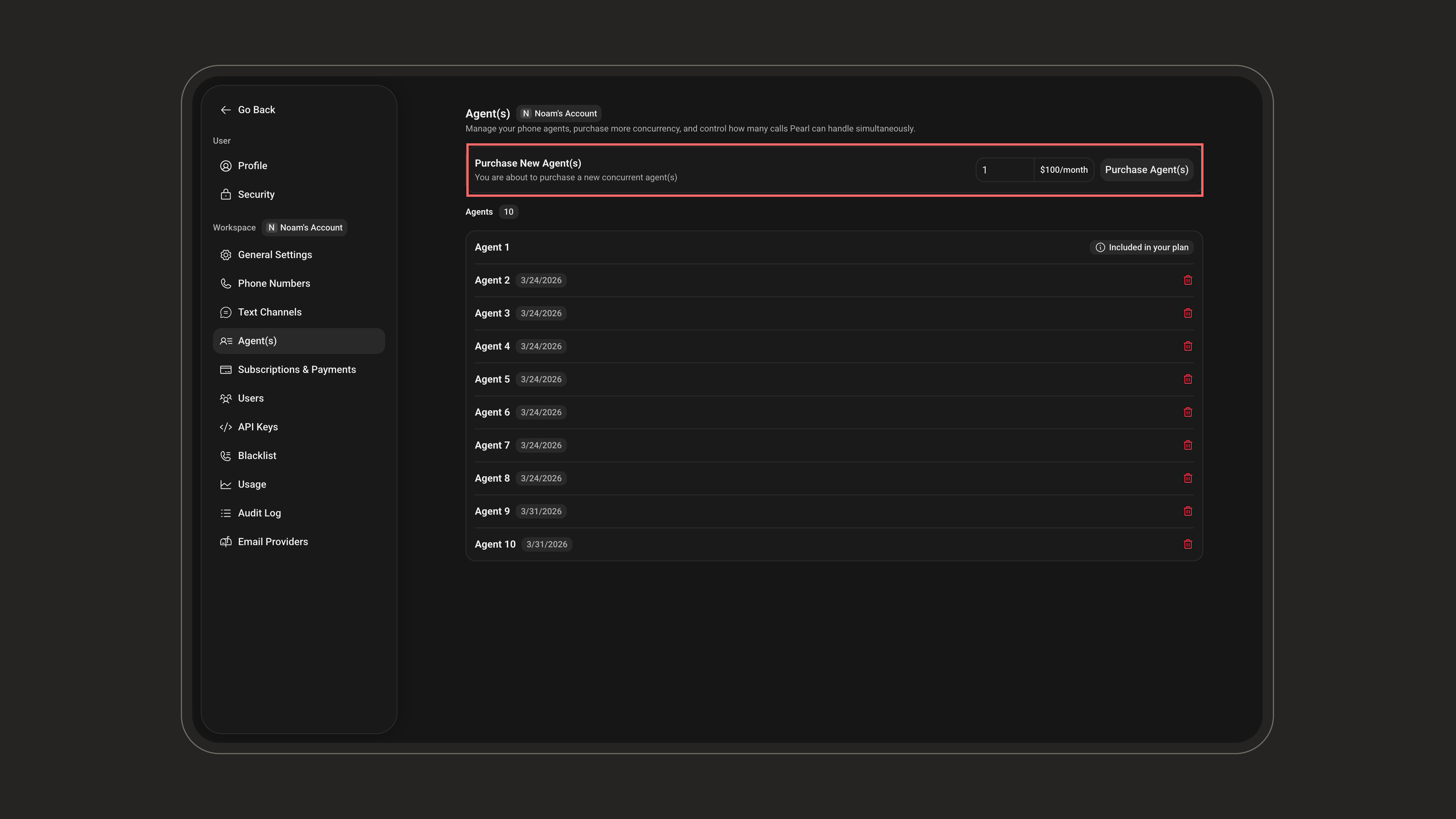
Task: Click the Text Channels chat bubble icon
Action: [x=226, y=313]
